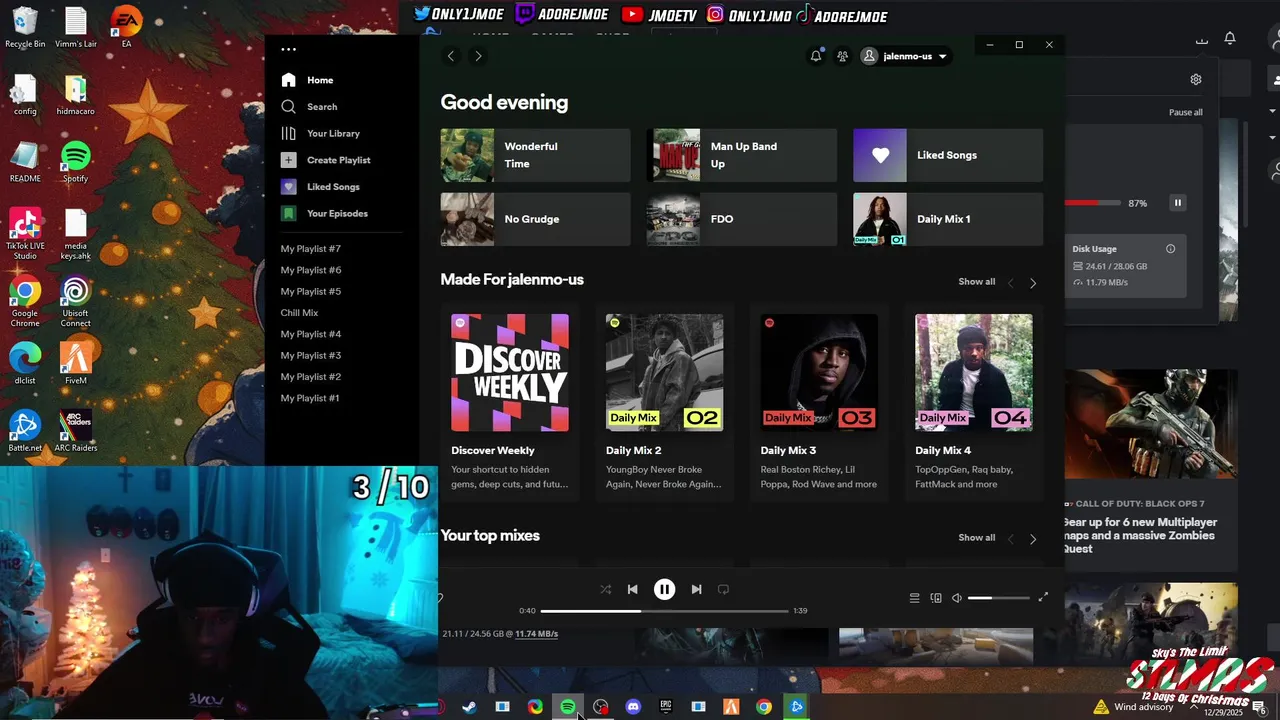Open Battle.net downloads settings gear

click(x=1196, y=79)
